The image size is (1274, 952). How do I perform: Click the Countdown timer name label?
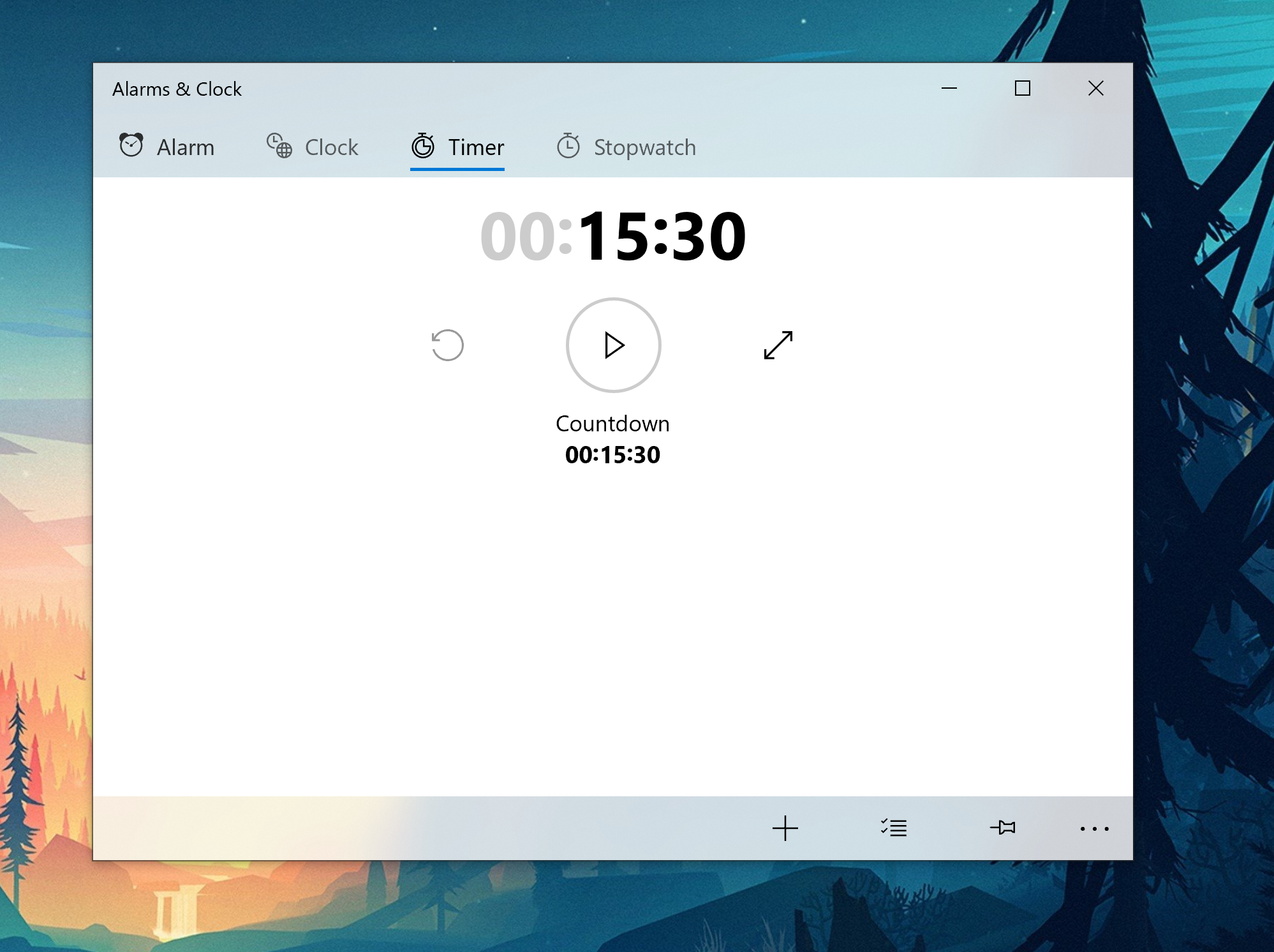(x=612, y=424)
